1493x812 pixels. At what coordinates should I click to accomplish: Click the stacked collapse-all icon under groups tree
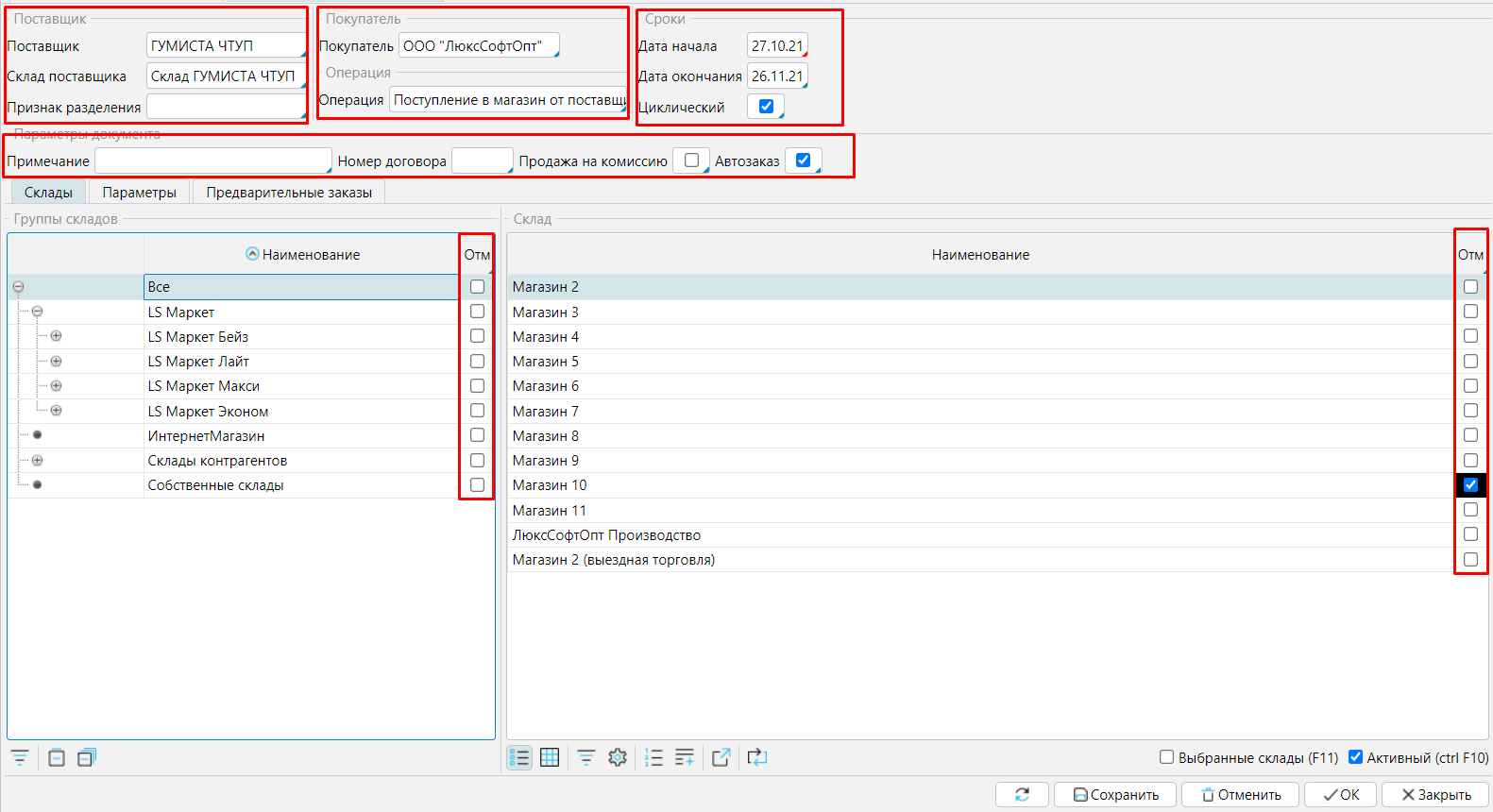(x=87, y=757)
